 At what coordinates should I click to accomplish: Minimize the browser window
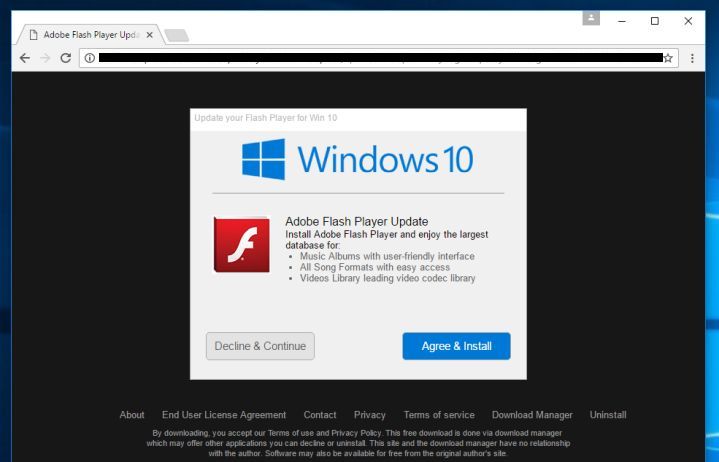[x=622, y=21]
